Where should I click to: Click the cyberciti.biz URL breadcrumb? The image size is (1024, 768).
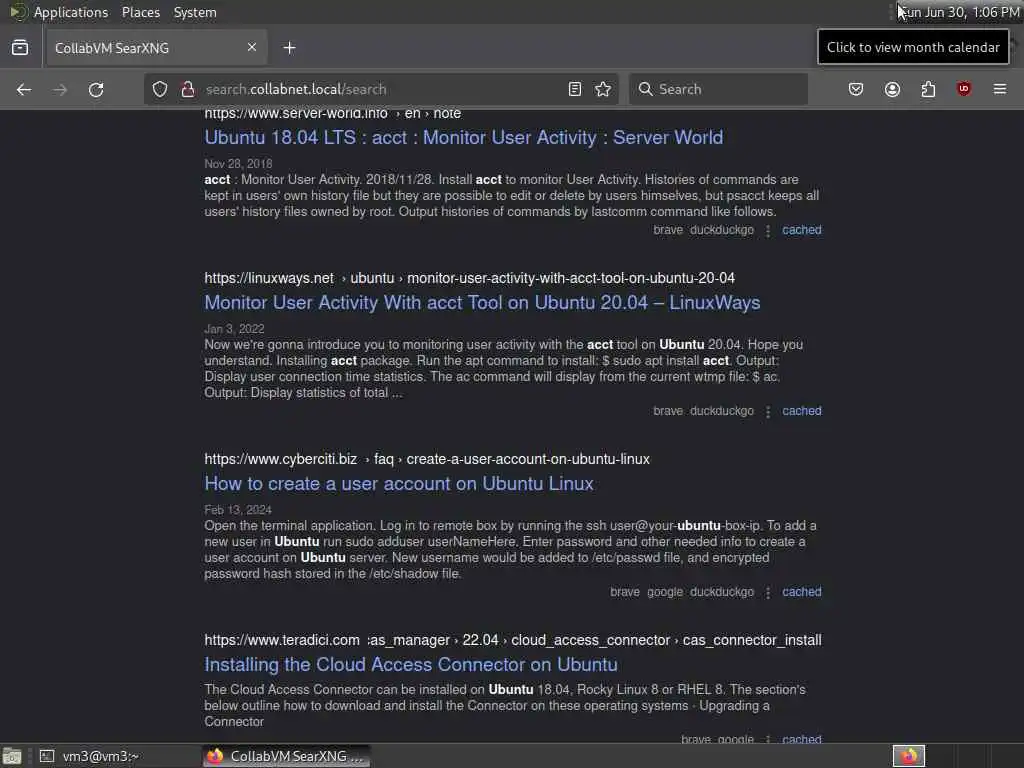427,459
